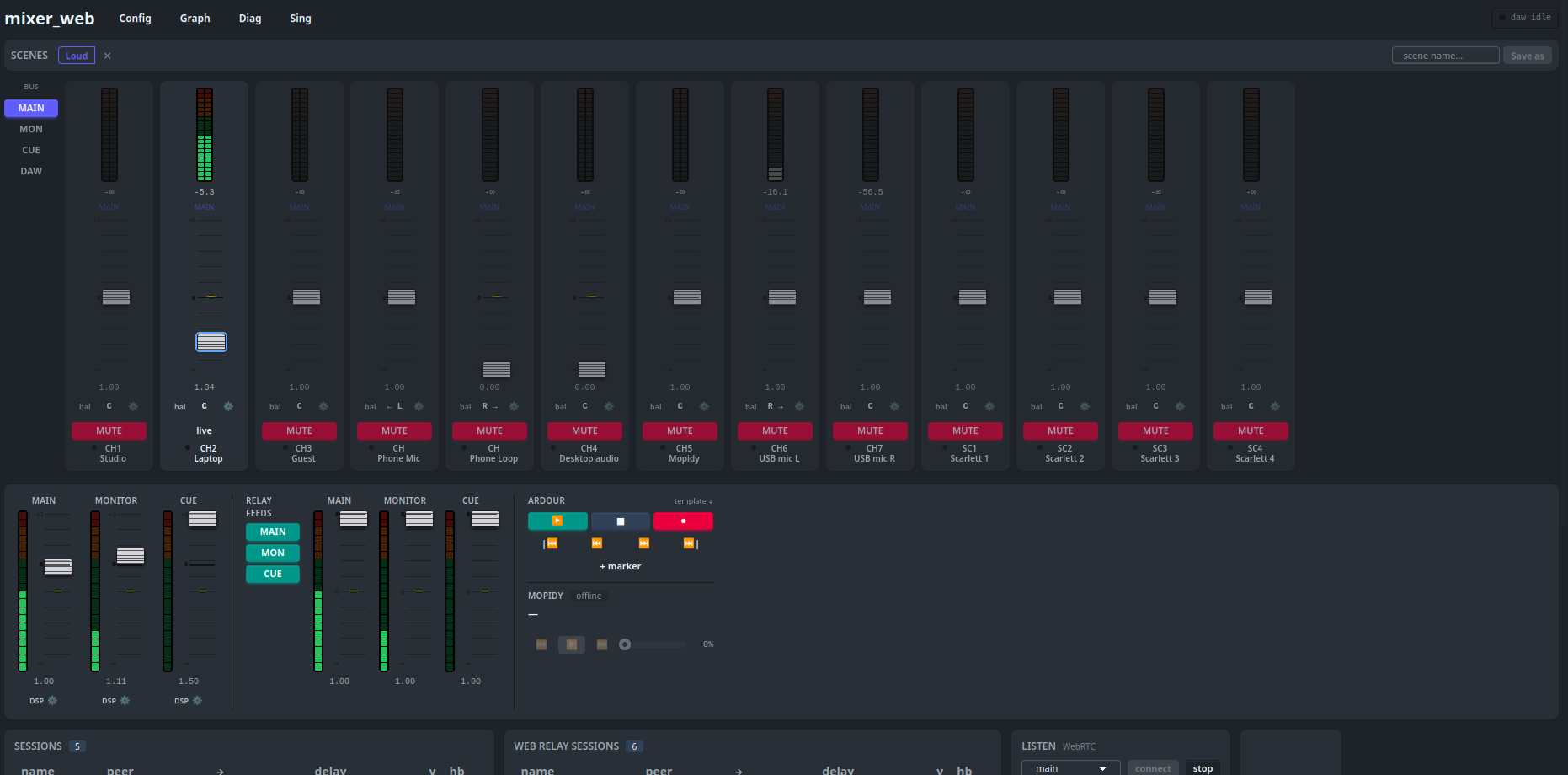The height and width of the screenshot is (775, 1568).
Task: Open CH5 Mopidy channel settings gear
Action: click(x=704, y=406)
